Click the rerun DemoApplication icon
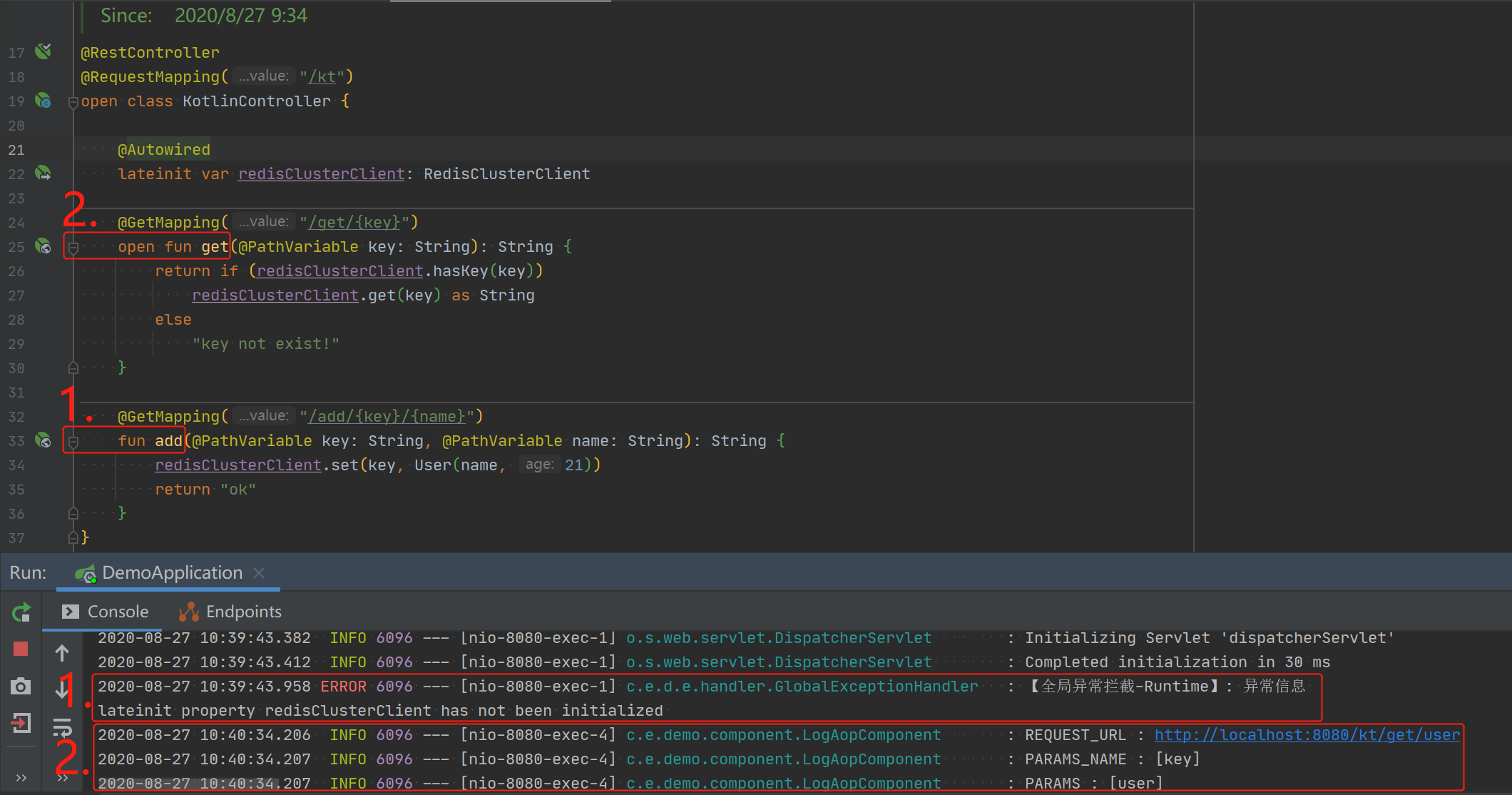This screenshot has width=1512, height=795. (x=21, y=612)
